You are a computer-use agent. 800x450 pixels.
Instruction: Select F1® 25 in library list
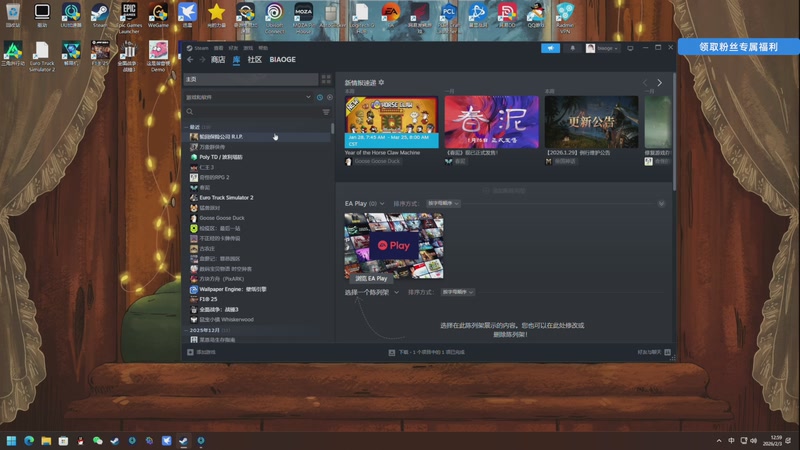[208, 299]
